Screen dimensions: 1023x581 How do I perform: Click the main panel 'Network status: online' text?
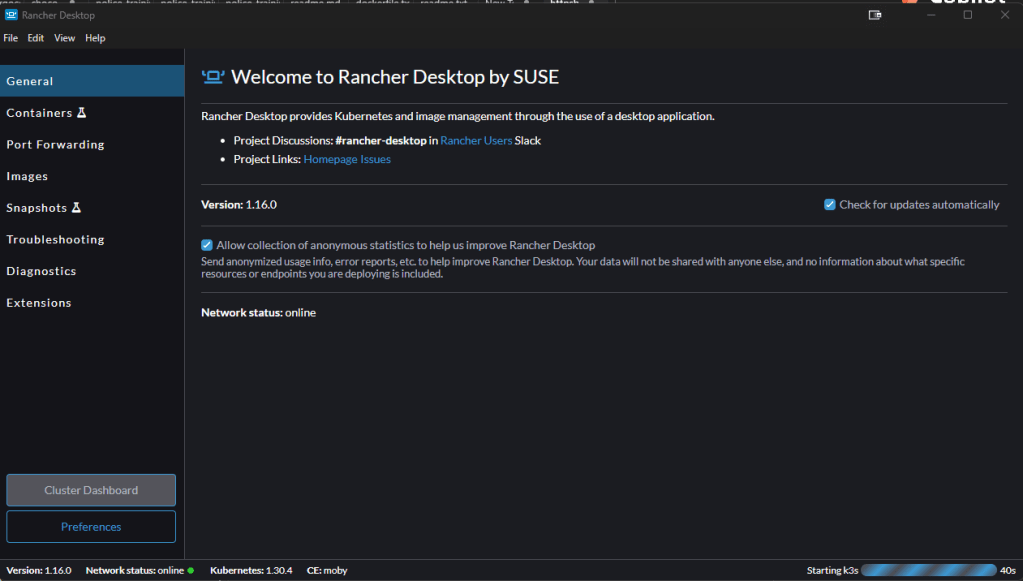coord(258,312)
